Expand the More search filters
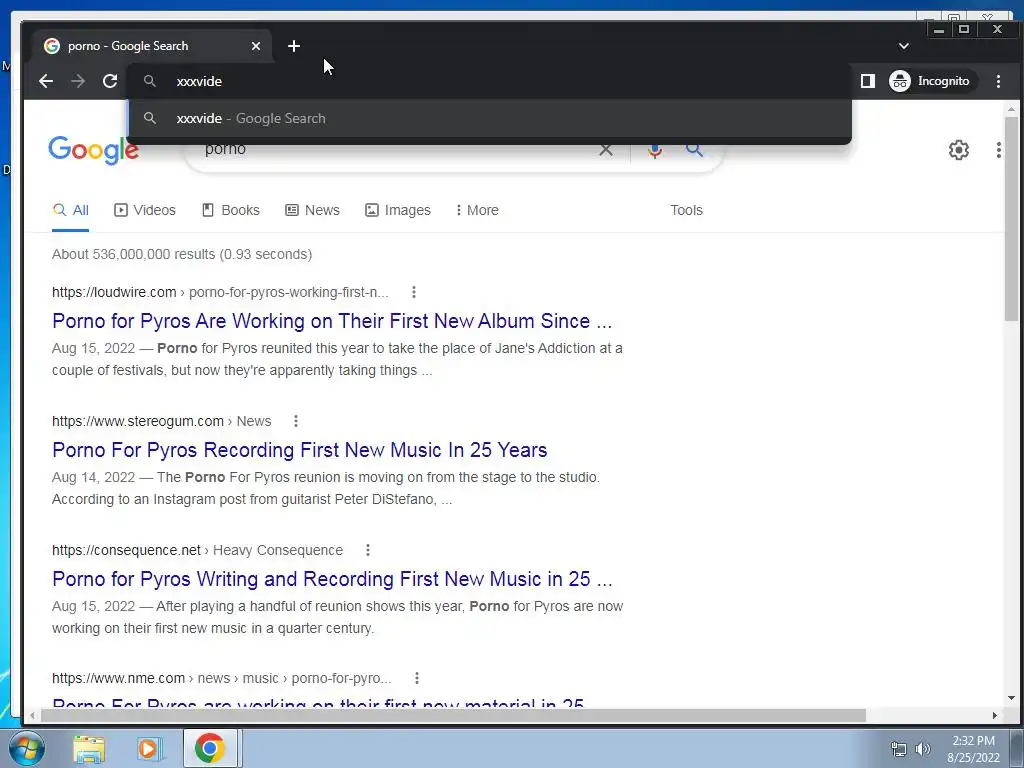 477,210
